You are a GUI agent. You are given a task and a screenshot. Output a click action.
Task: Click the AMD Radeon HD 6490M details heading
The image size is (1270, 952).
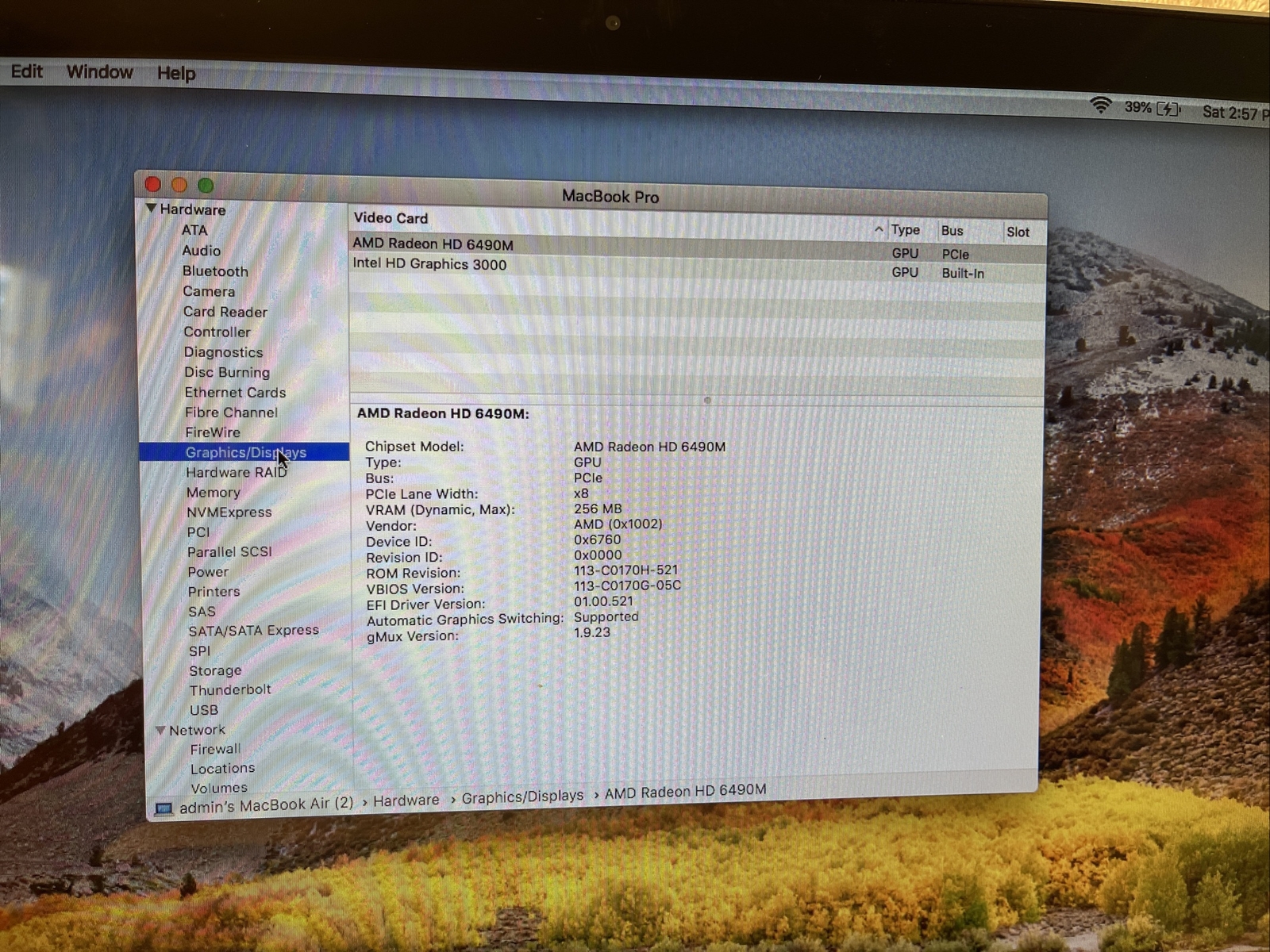[443, 413]
